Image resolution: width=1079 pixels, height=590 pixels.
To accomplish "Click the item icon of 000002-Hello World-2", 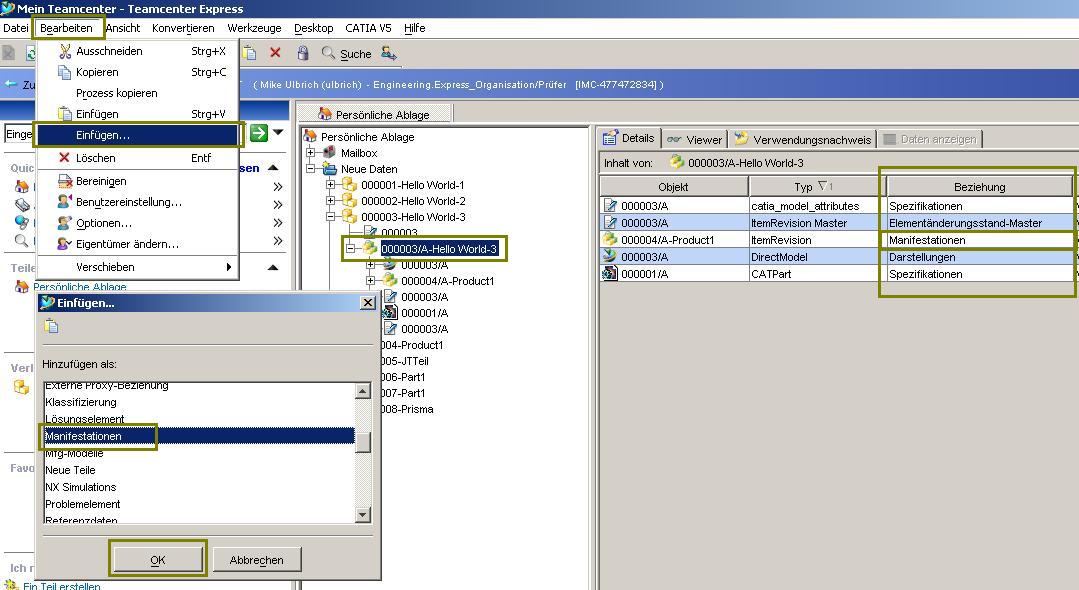I will pyautogui.click(x=350, y=200).
